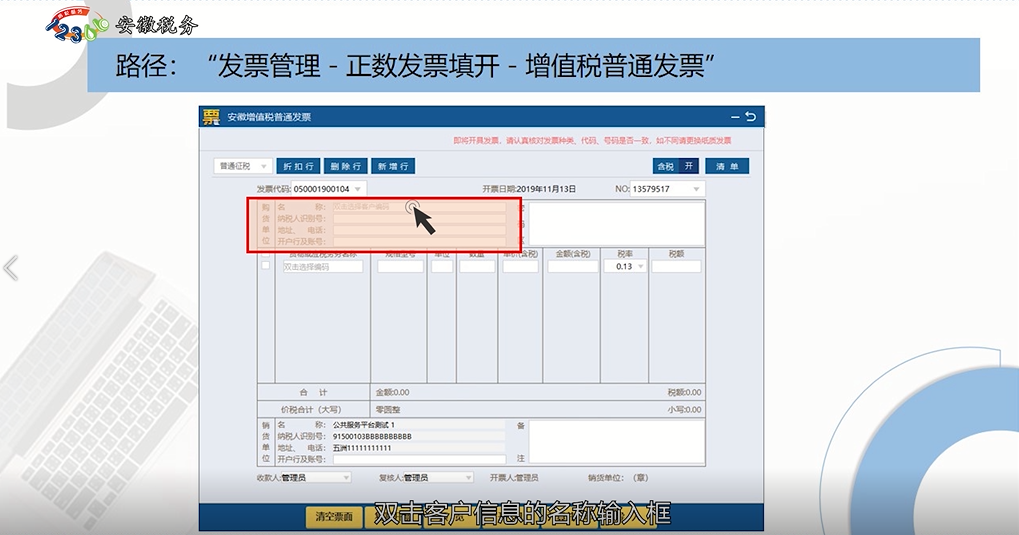The height and width of the screenshot is (535, 1019).
Task: Click the 清空票面 button
Action: [334, 517]
